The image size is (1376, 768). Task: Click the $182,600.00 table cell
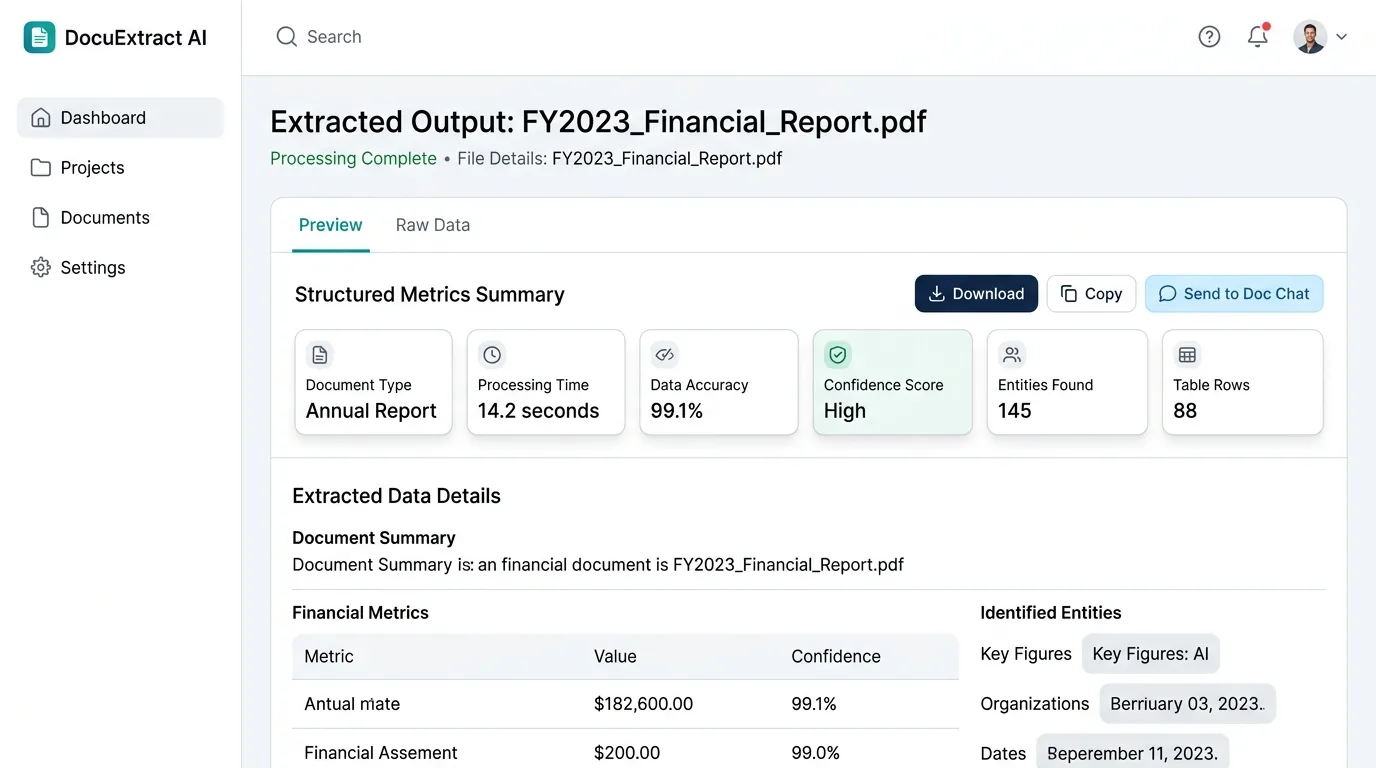click(x=643, y=704)
